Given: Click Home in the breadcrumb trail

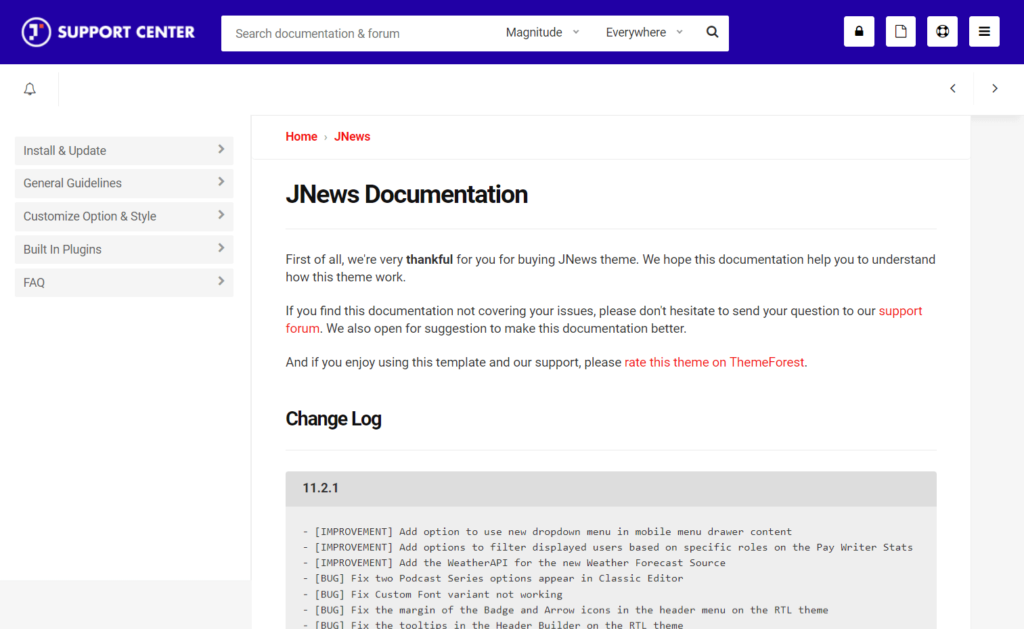Looking at the screenshot, I should click(301, 136).
